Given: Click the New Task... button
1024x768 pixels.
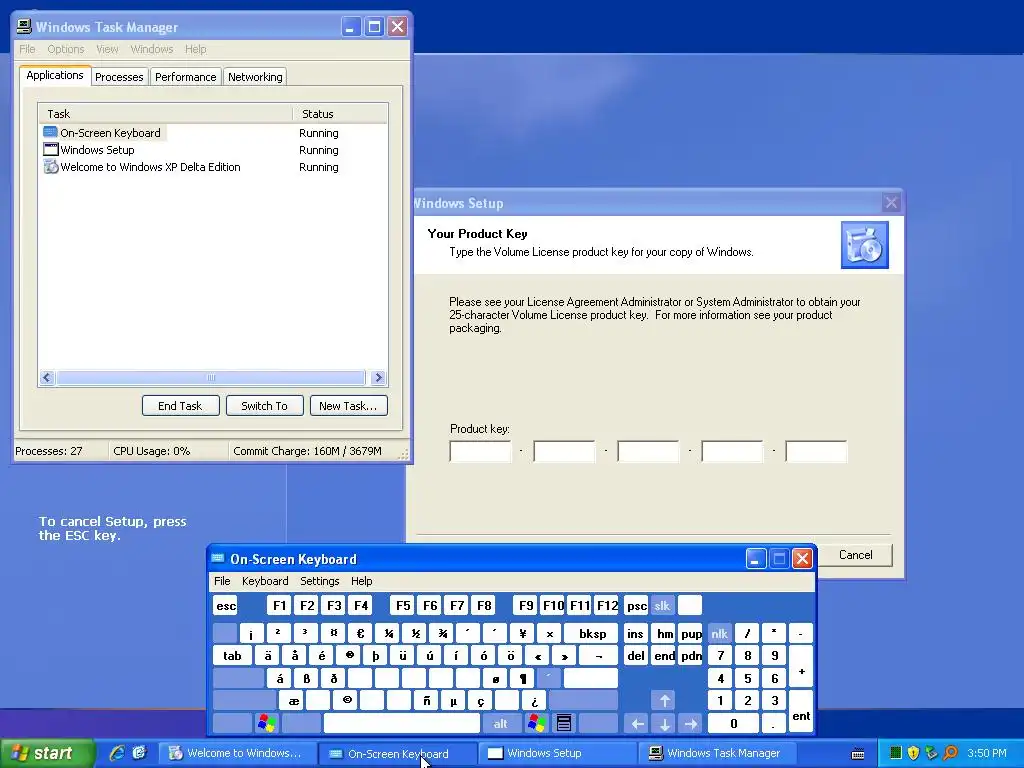Looking at the screenshot, I should pyautogui.click(x=348, y=406).
